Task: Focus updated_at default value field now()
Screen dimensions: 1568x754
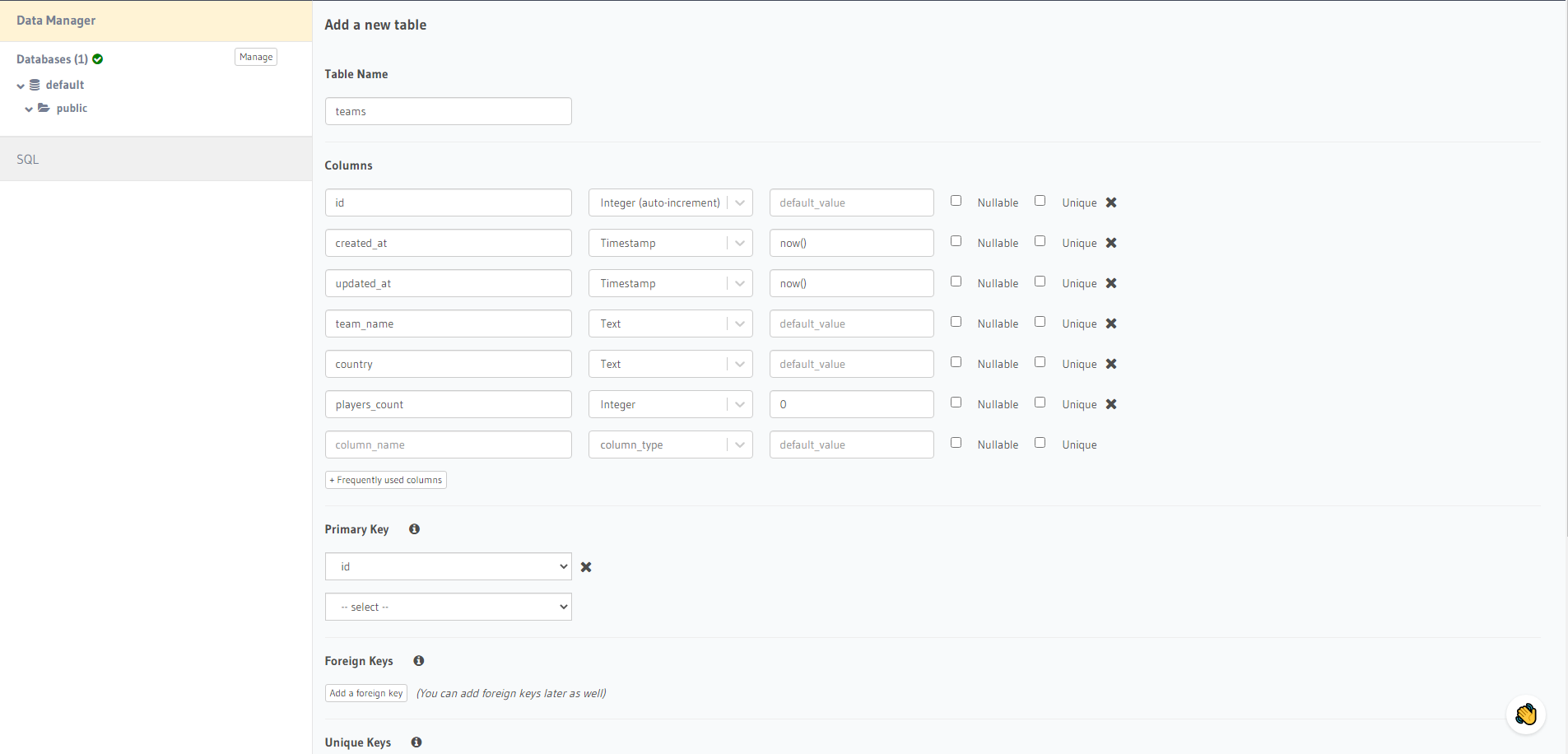Action: click(852, 283)
